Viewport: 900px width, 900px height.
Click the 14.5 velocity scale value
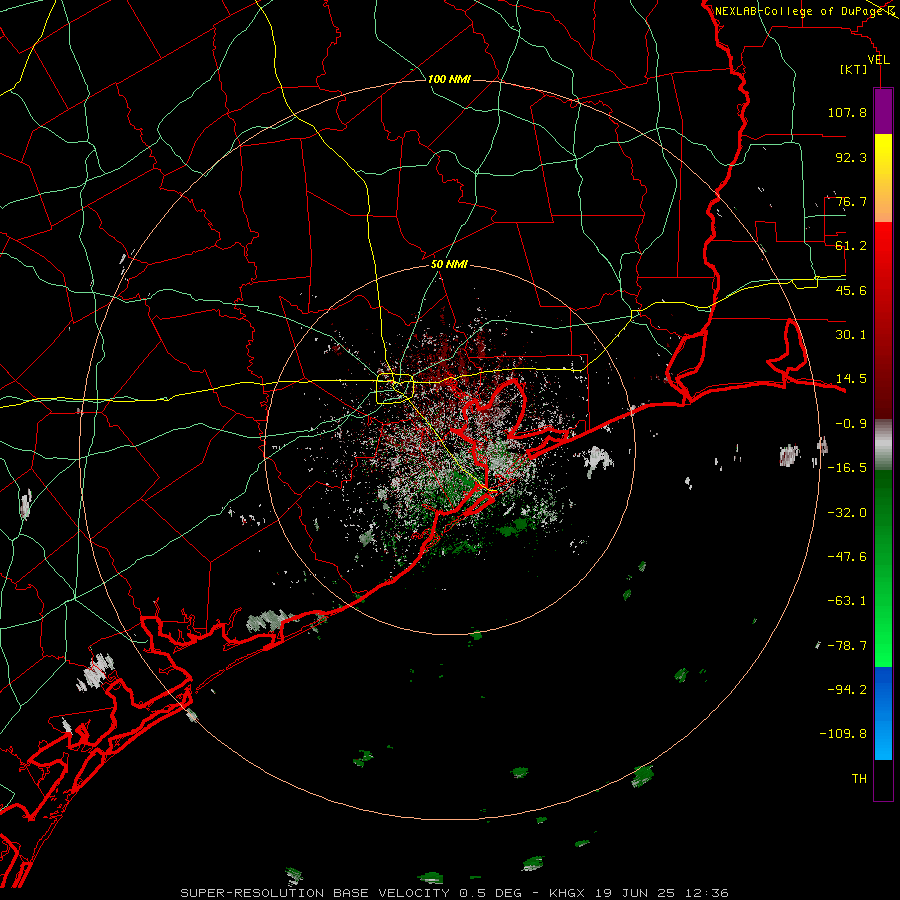pyautogui.click(x=851, y=379)
